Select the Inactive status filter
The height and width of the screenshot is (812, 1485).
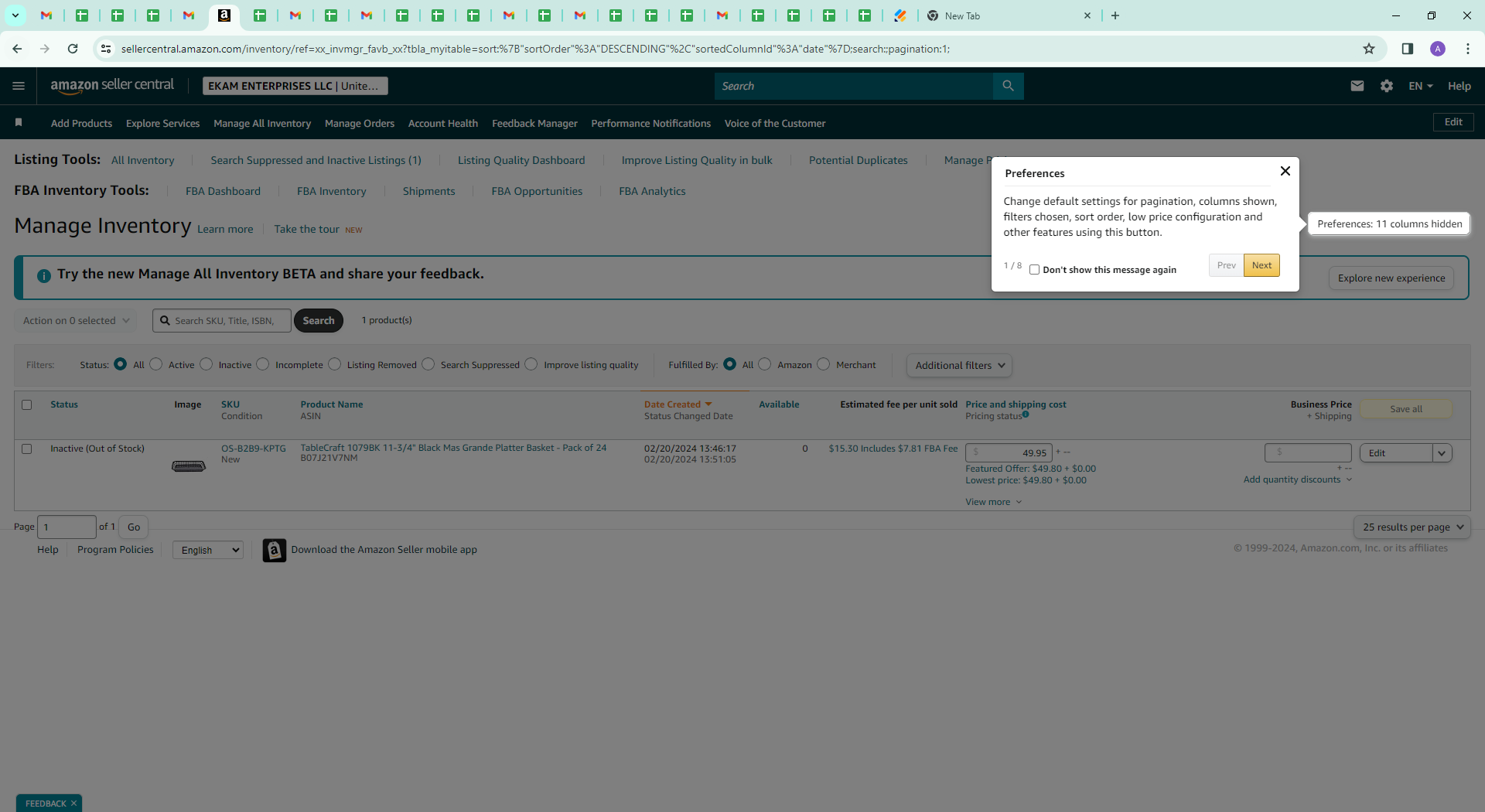(x=207, y=364)
